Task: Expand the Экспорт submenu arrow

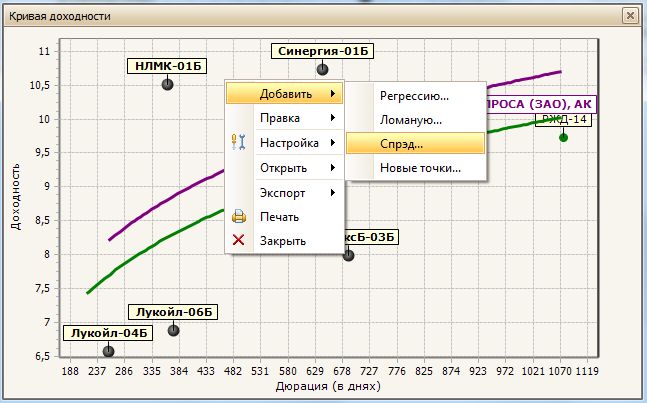Action: (x=331, y=192)
